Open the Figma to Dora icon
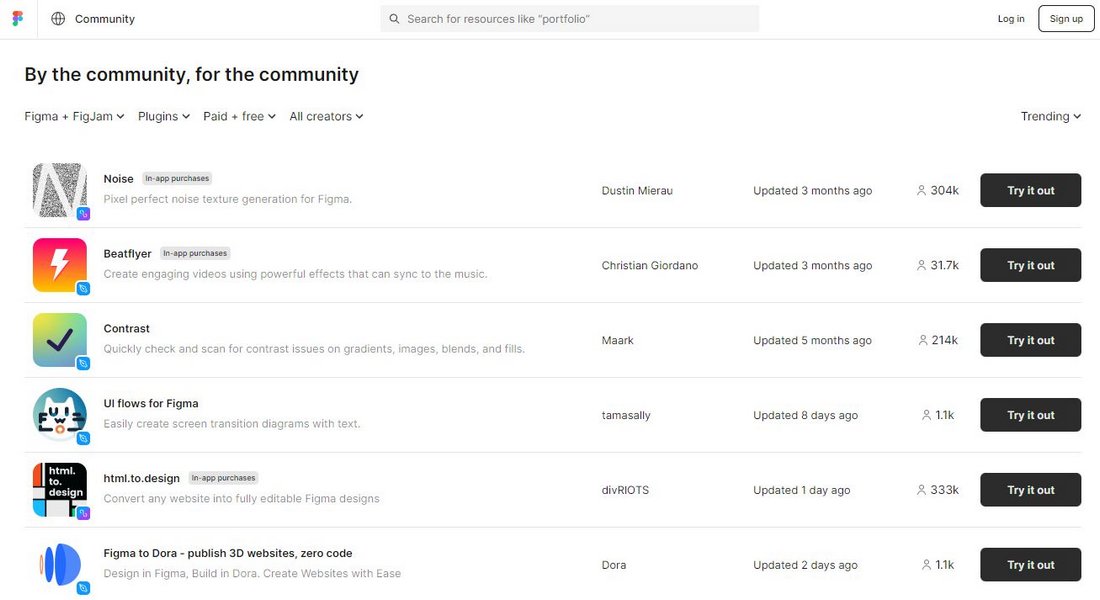Image resolution: width=1100 pixels, height=600 pixels. (60, 565)
